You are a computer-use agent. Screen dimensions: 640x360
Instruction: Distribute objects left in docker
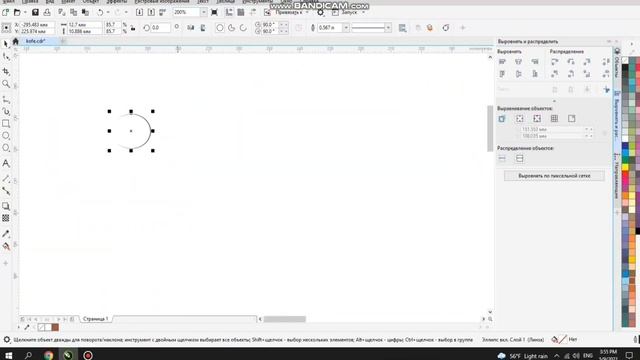click(x=554, y=62)
